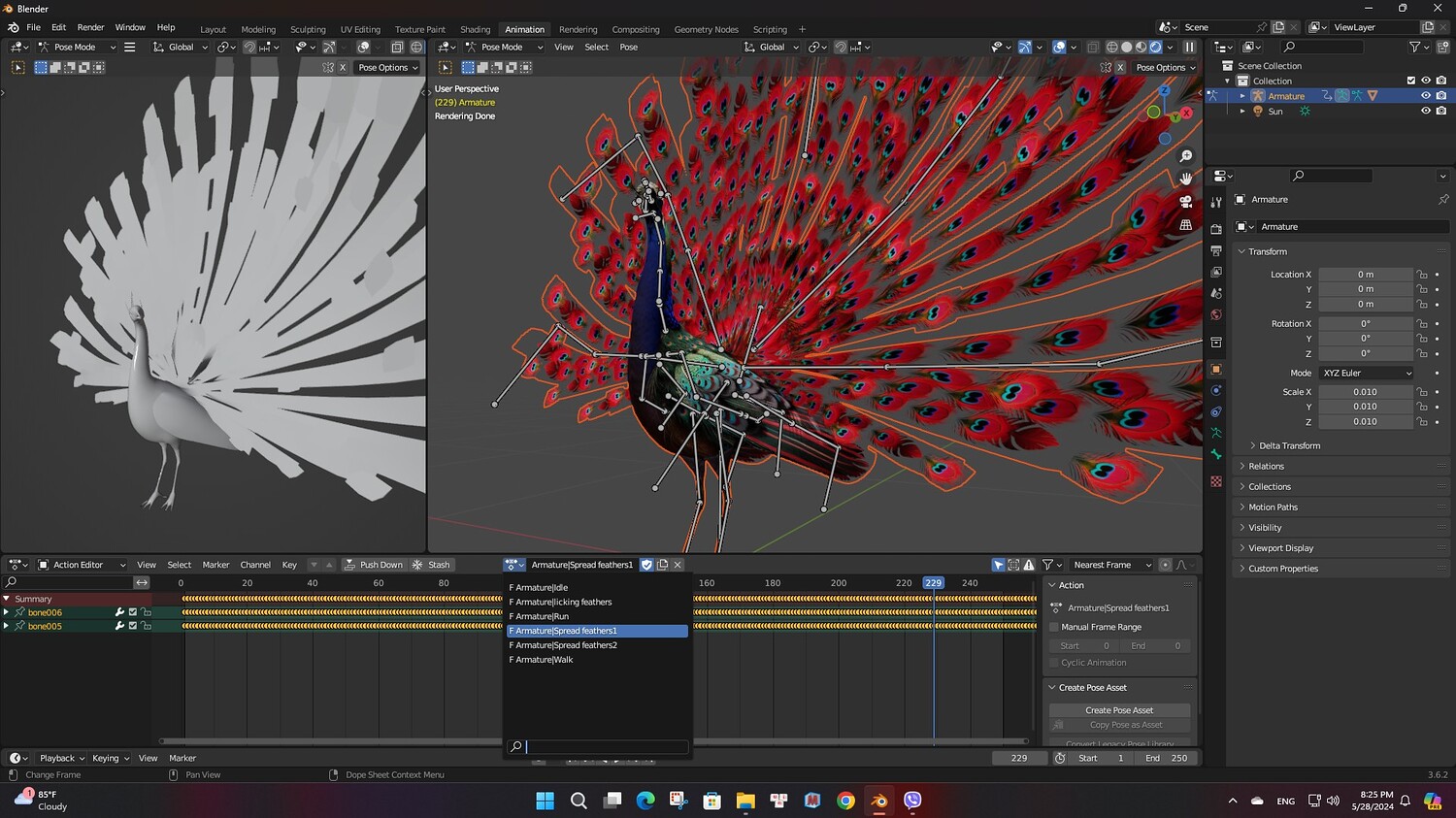Click the zoom magnifier viewport gizmo

tap(1185, 156)
